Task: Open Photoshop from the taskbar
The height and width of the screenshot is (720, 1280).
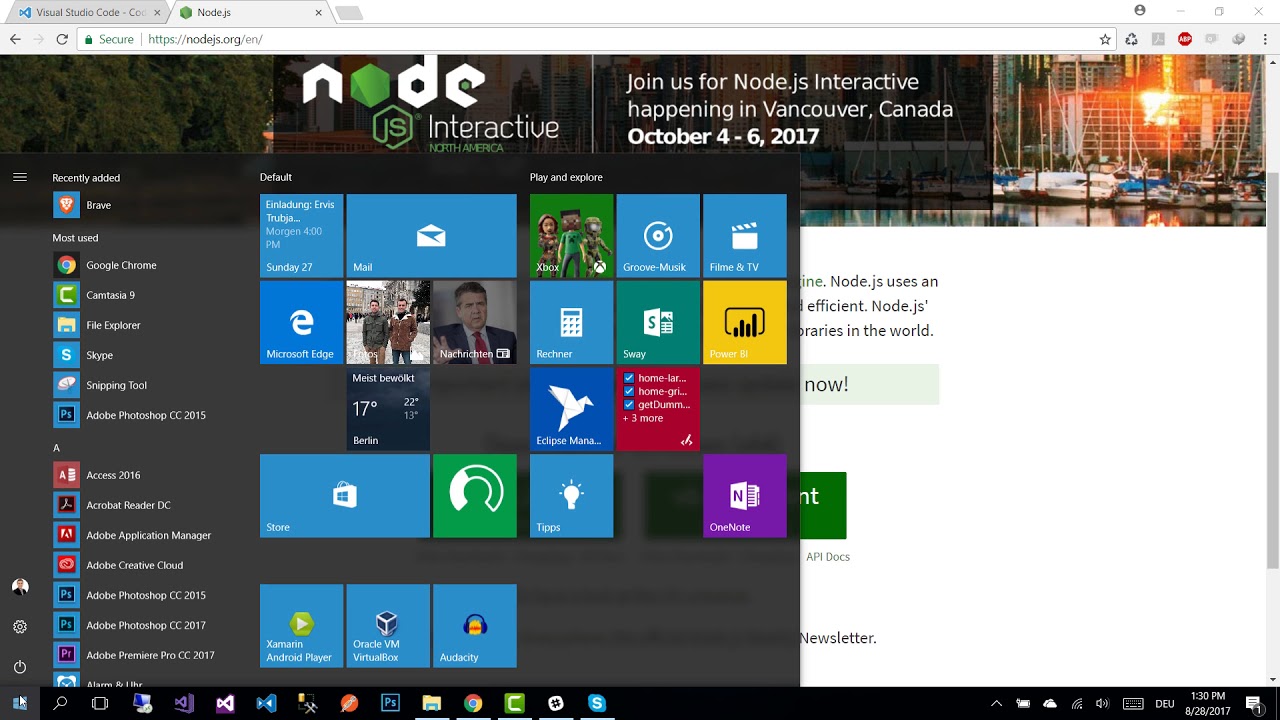Action: click(x=390, y=703)
